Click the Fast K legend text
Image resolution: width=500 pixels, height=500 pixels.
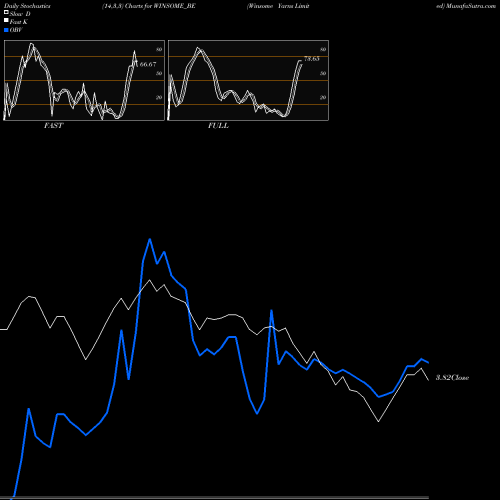[19, 22]
